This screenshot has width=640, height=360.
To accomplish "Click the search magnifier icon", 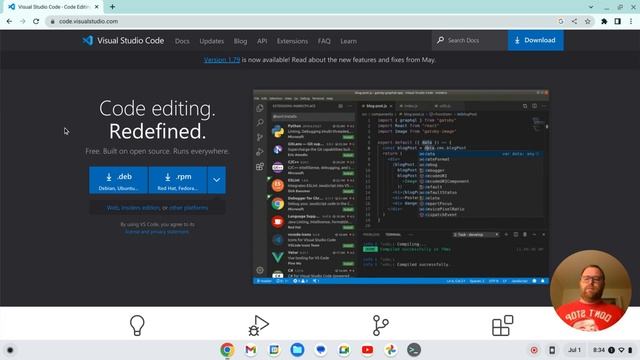I will point(440,40).
